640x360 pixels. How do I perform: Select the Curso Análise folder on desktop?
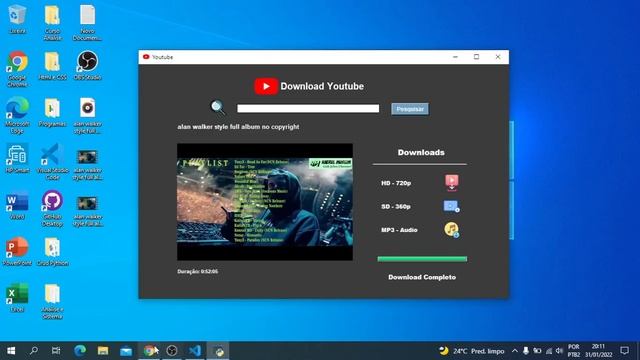click(x=52, y=22)
